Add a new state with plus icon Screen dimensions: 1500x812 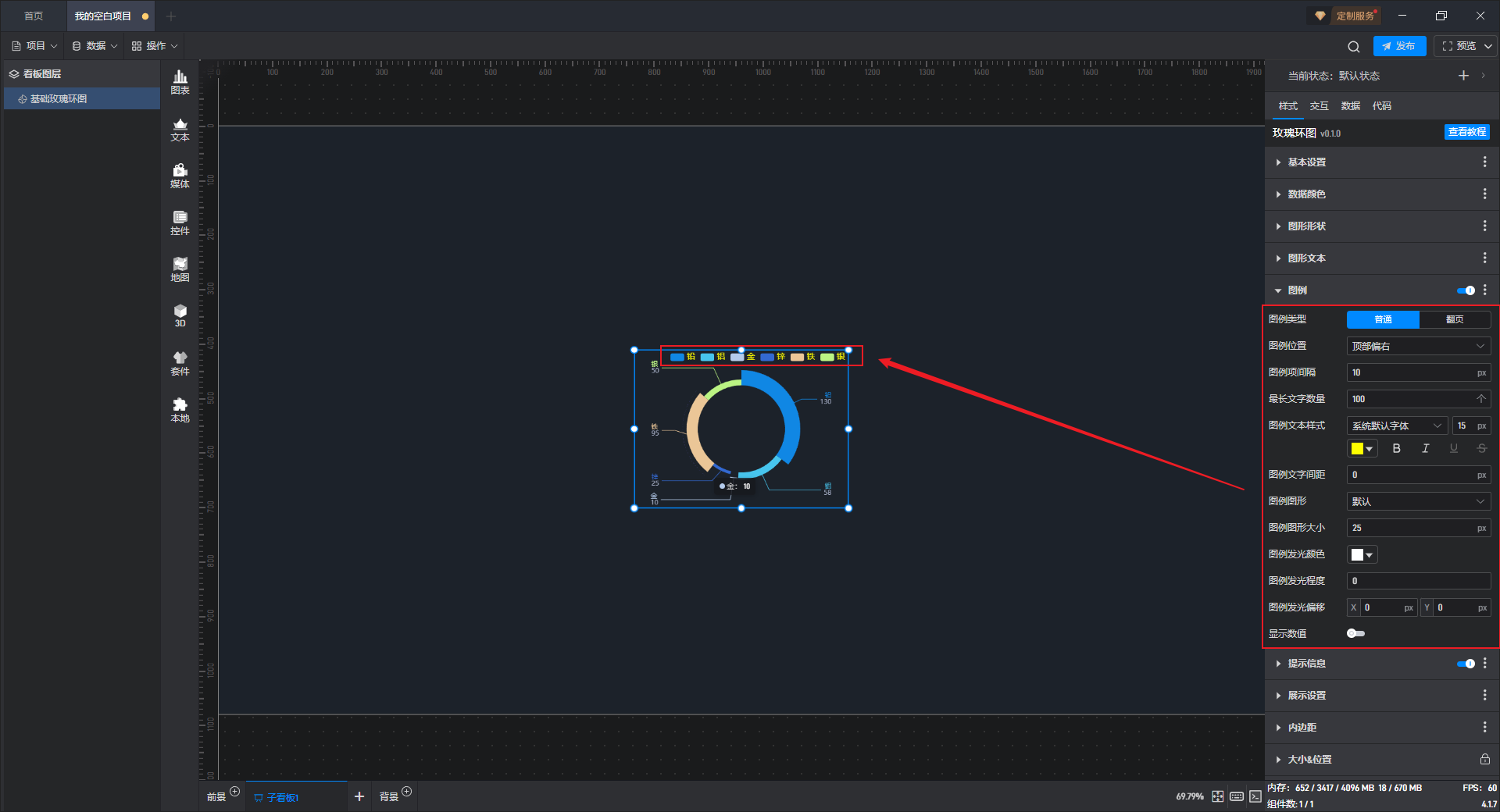click(1463, 76)
